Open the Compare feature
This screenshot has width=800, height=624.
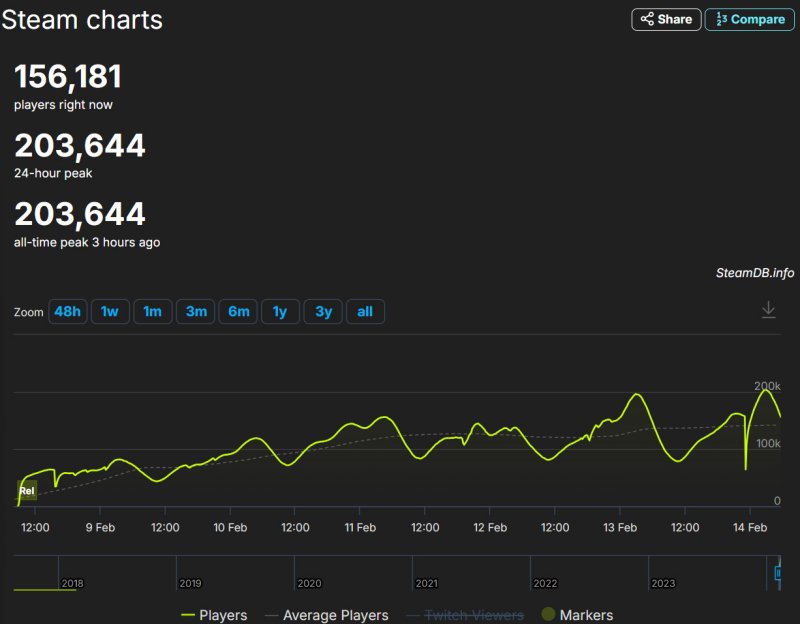pyautogui.click(x=750, y=19)
